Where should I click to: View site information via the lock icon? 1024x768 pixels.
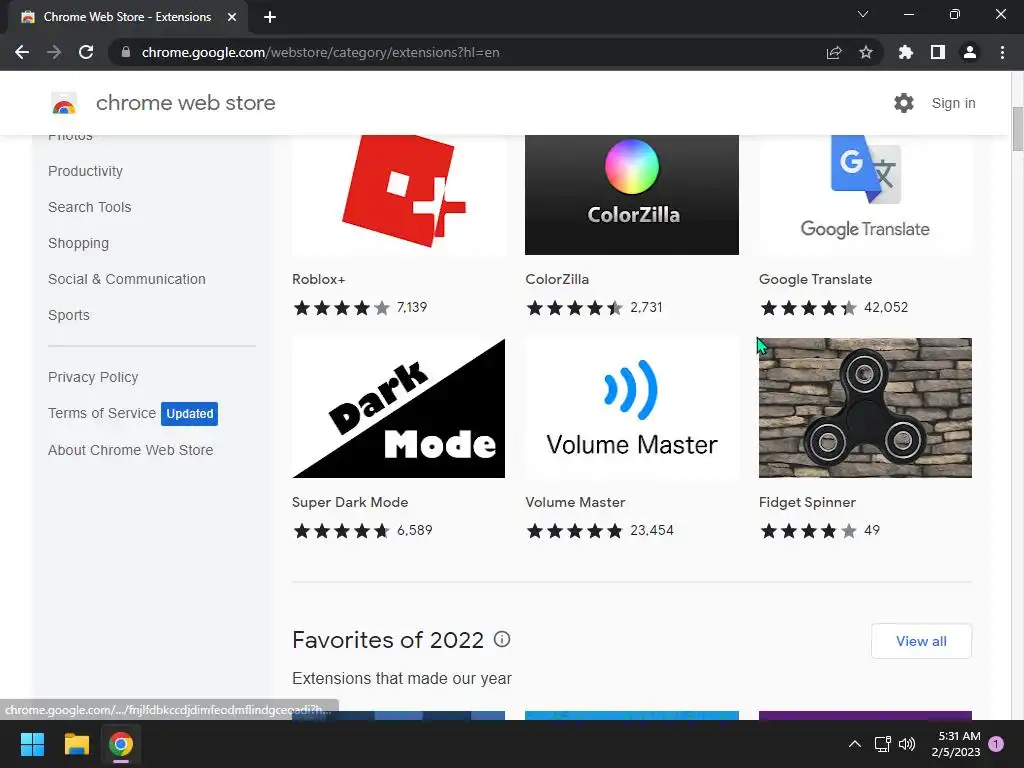[126, 52]
